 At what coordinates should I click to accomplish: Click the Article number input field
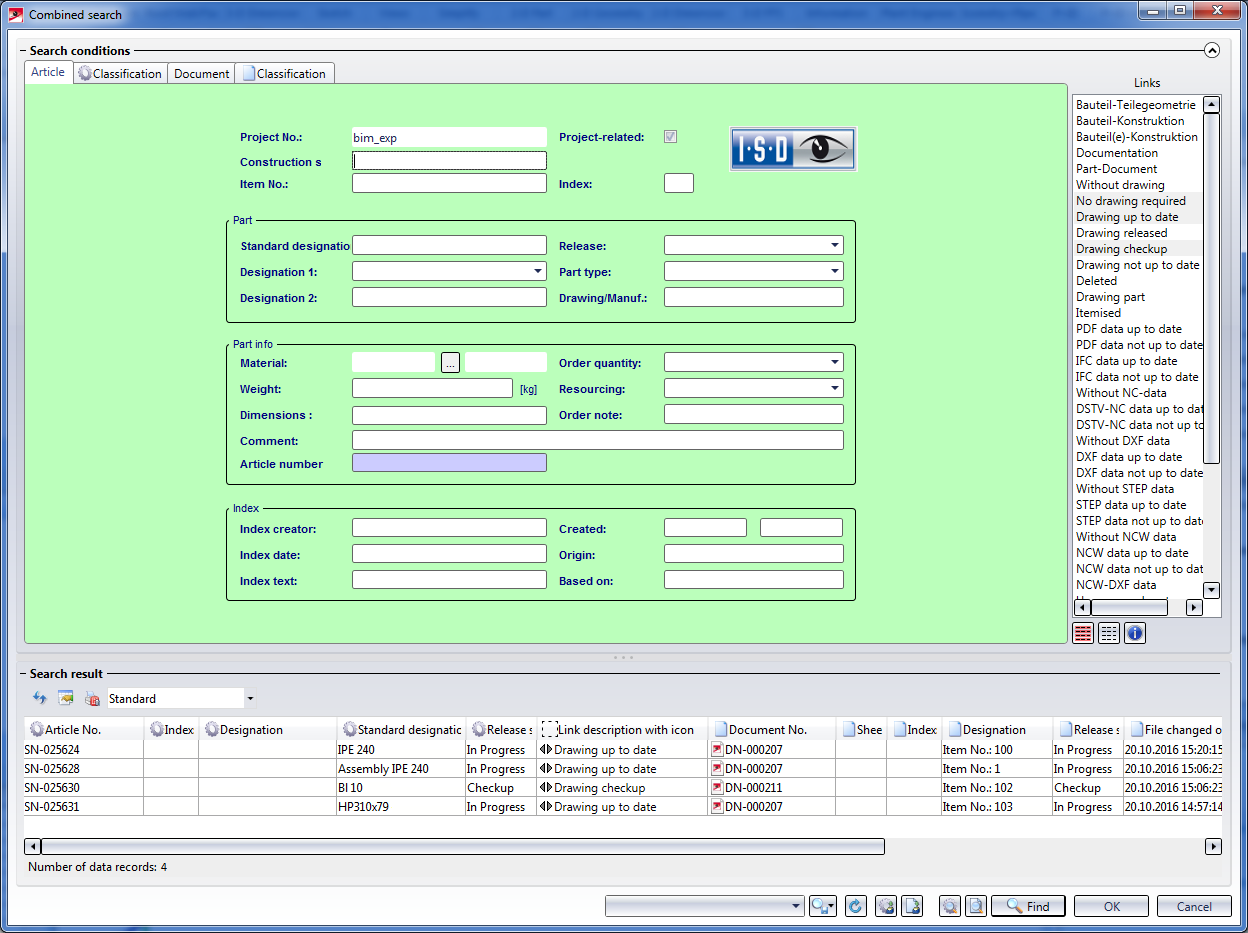click(449, 463)
